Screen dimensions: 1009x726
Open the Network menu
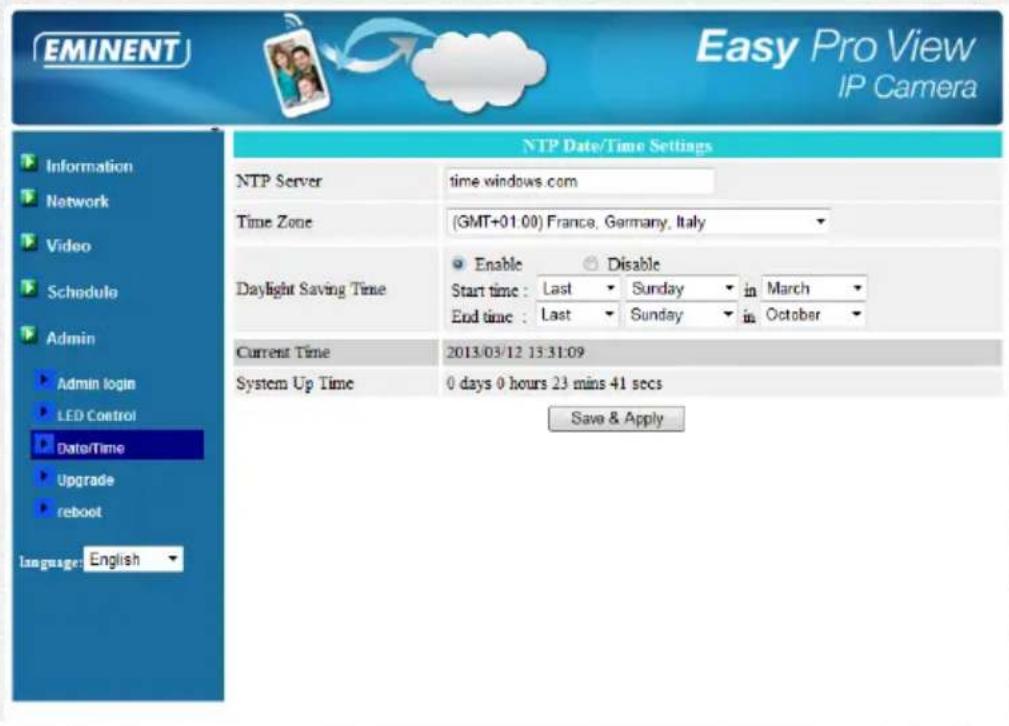click(77, 201)
